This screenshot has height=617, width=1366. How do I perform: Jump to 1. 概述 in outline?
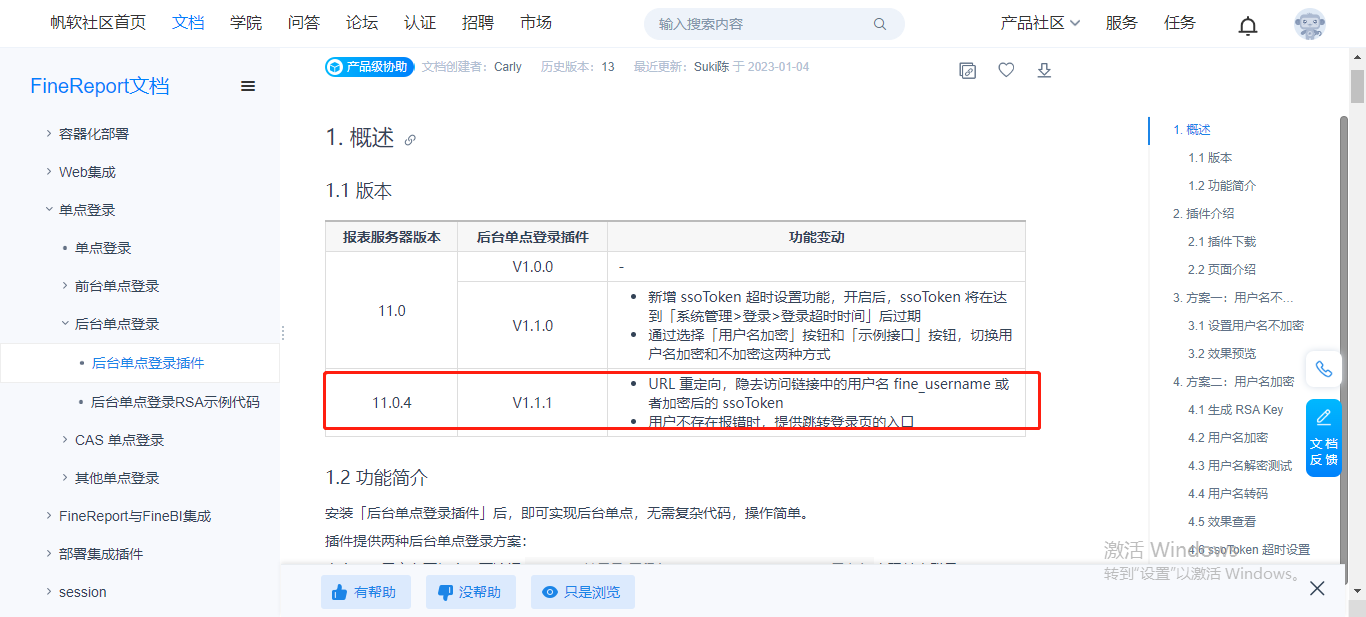(x=1192, y=130)
